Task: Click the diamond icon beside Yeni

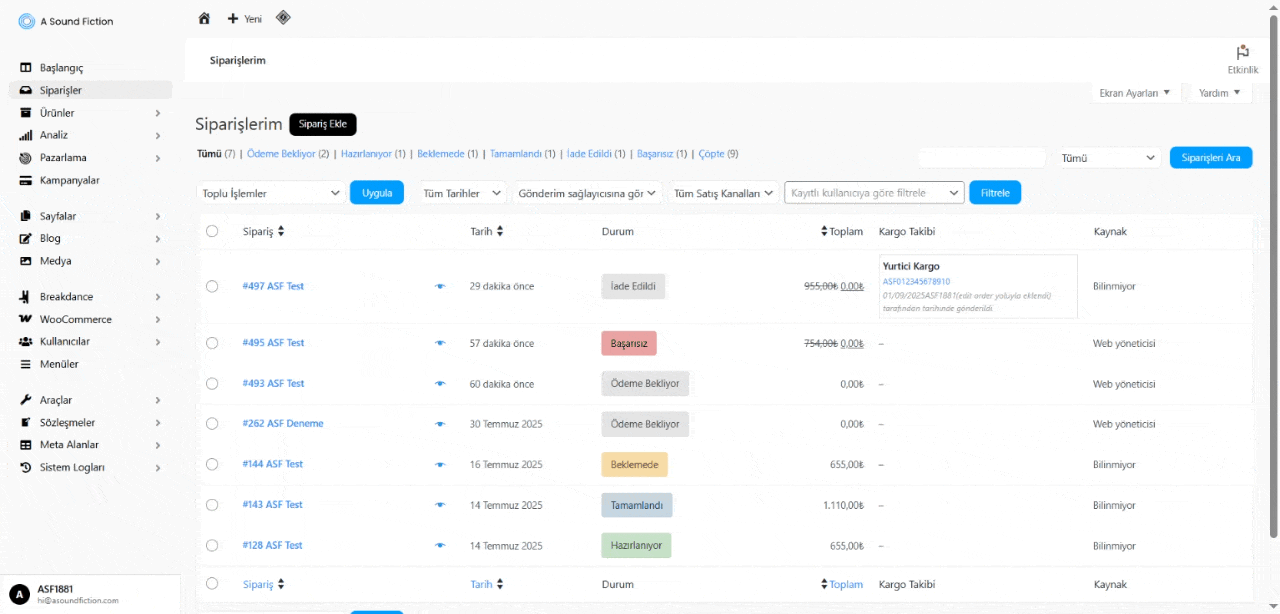Action: (283, 17)
